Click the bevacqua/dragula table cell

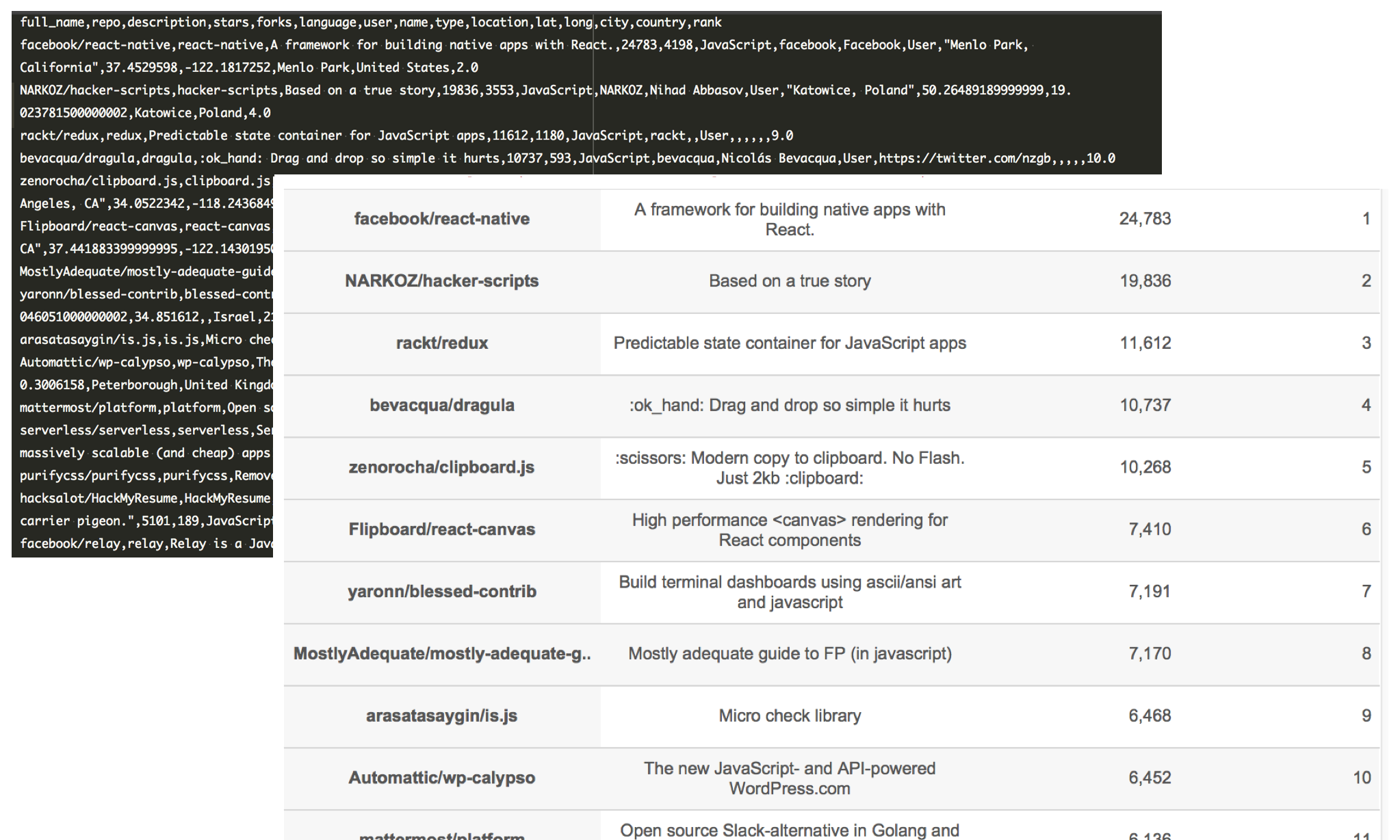pos(441,406)
